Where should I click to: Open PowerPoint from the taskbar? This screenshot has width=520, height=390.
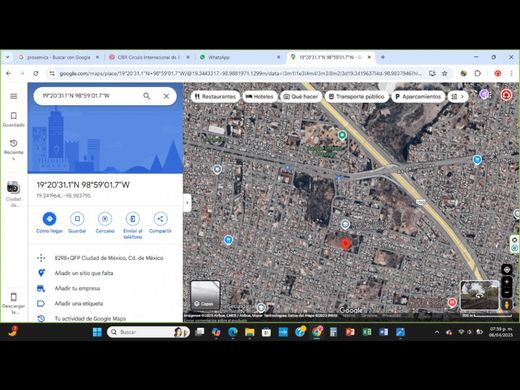click(350, 332)
